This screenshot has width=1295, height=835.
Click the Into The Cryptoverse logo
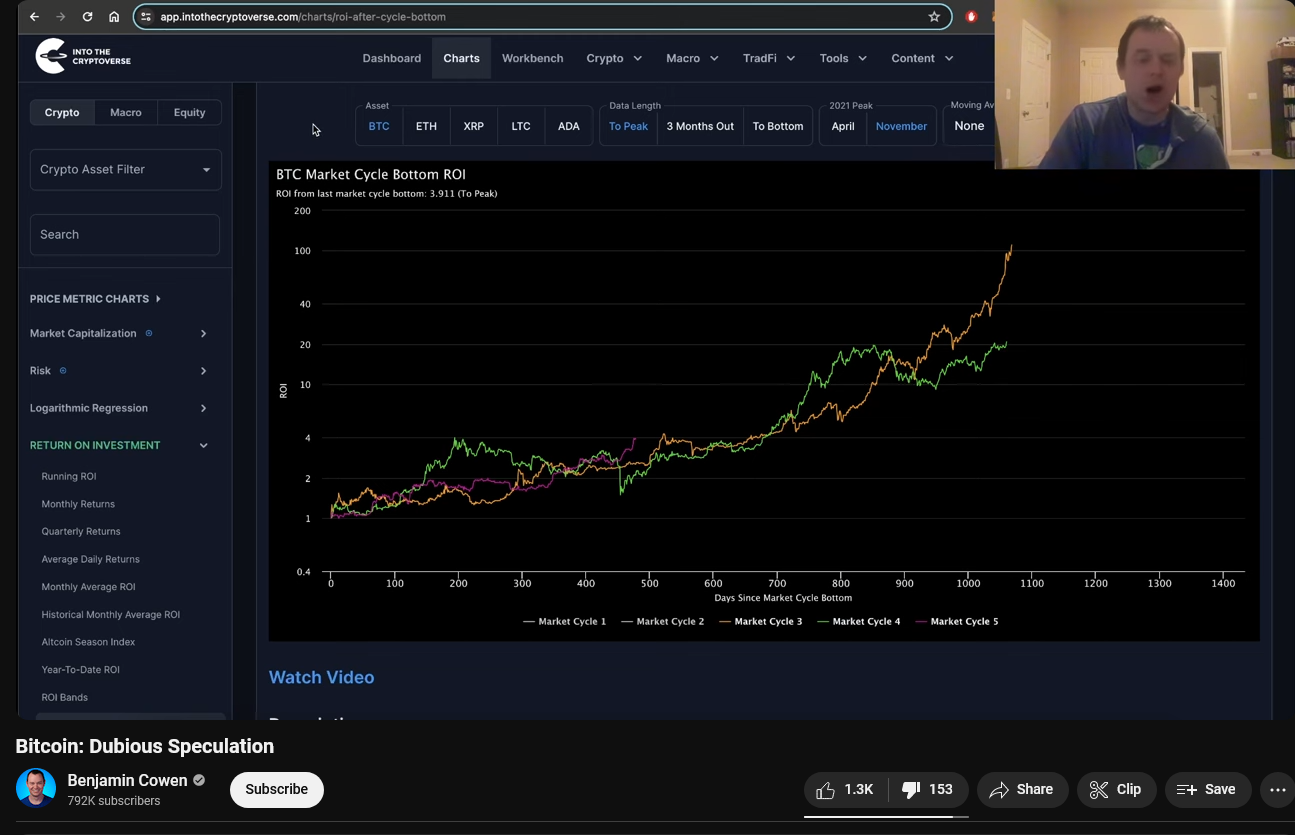click(x=83, y=57)
